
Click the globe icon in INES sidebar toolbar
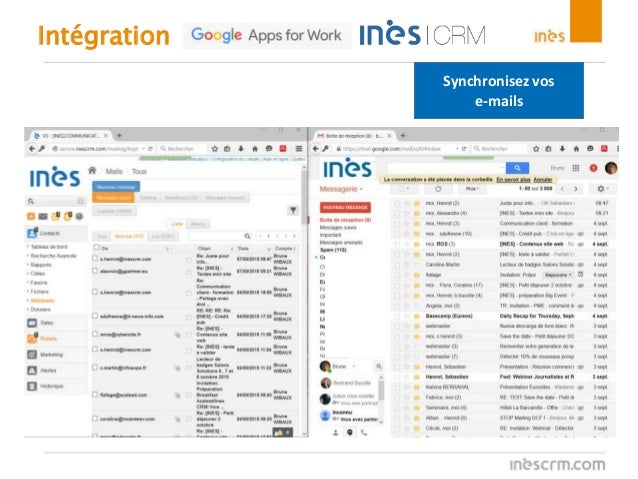pos(79,217)
